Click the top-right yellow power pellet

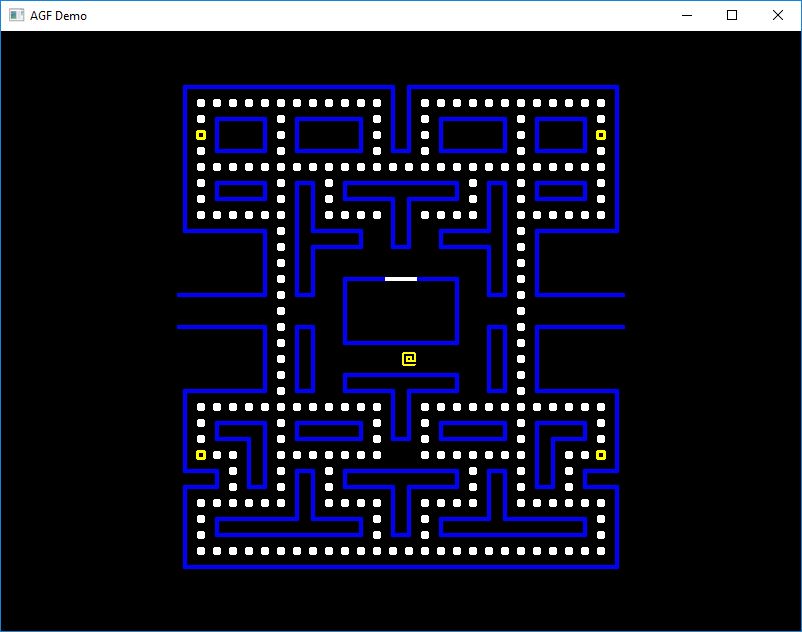(601, 135)
